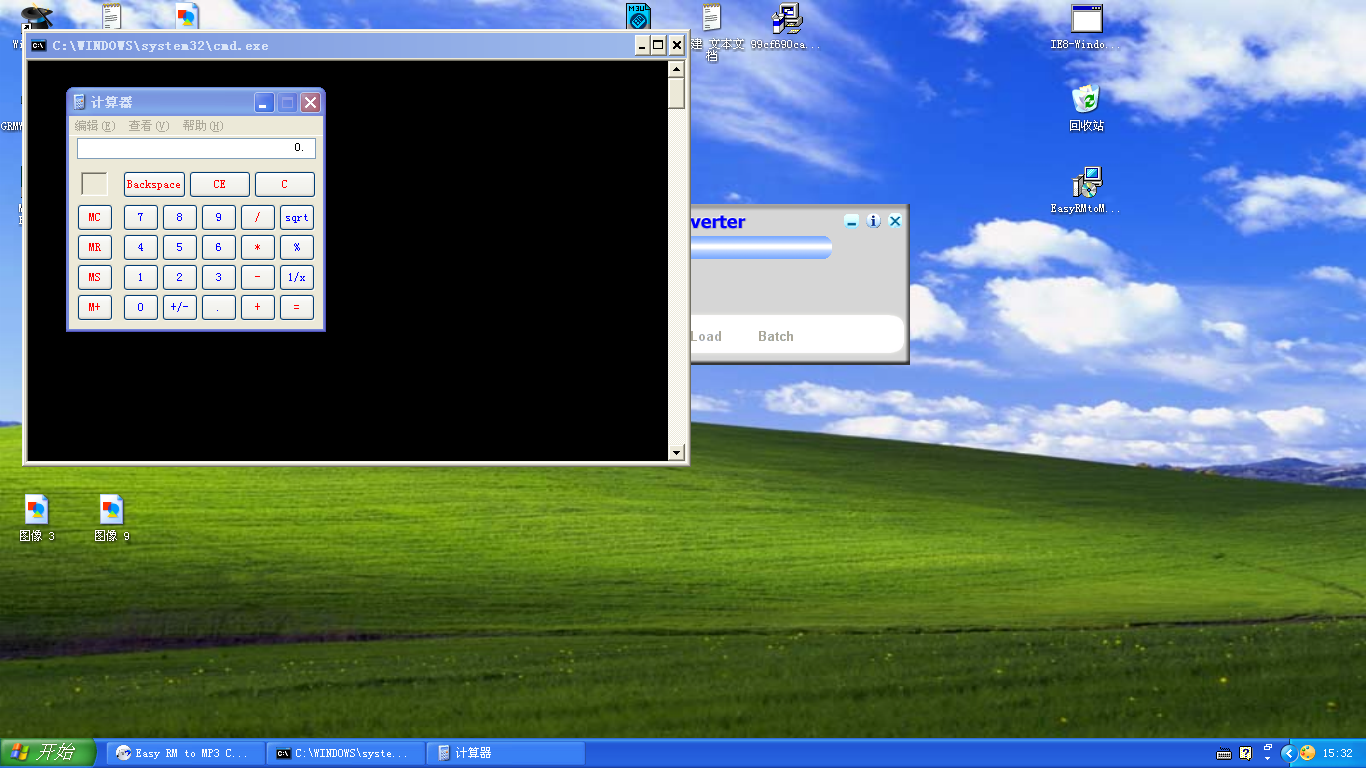This screenshot has height=768, width=1366.
Task: Click the decimal point button
Action: (x=219, y=307)
